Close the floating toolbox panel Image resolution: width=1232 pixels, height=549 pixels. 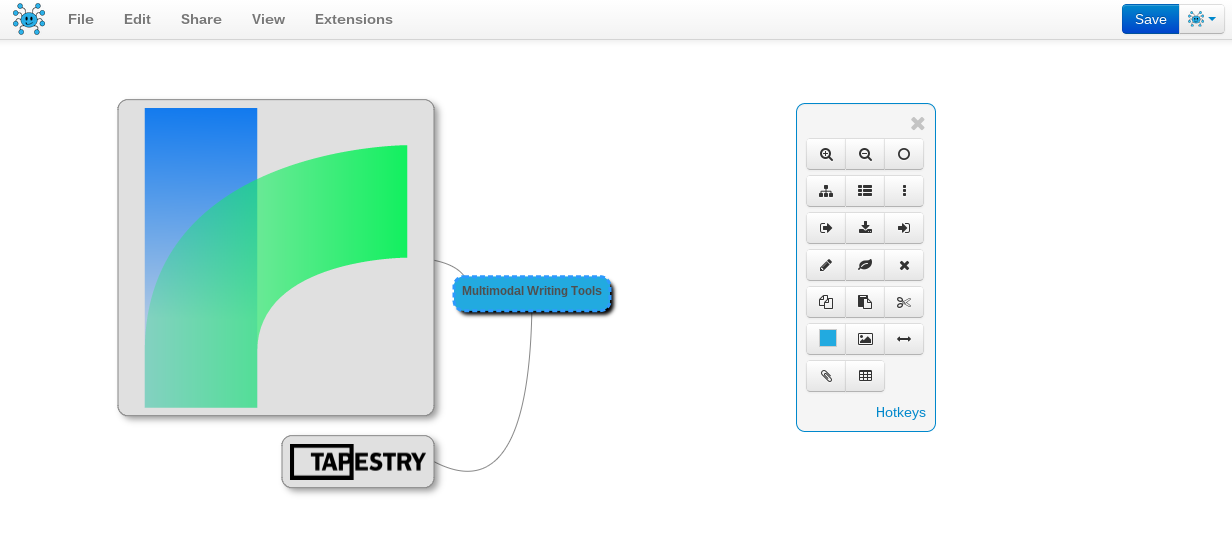(x=917, y=124)
